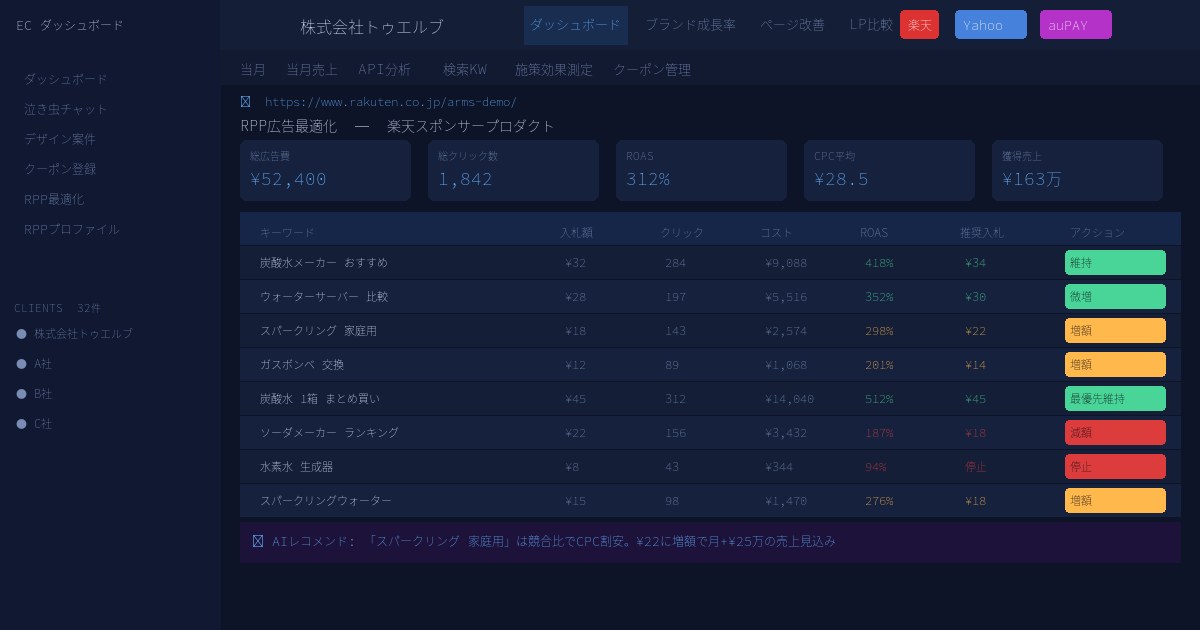Click keyword ガスボンベ 交換
Viewport: 1200px width, 630px height.
[302, 365]
